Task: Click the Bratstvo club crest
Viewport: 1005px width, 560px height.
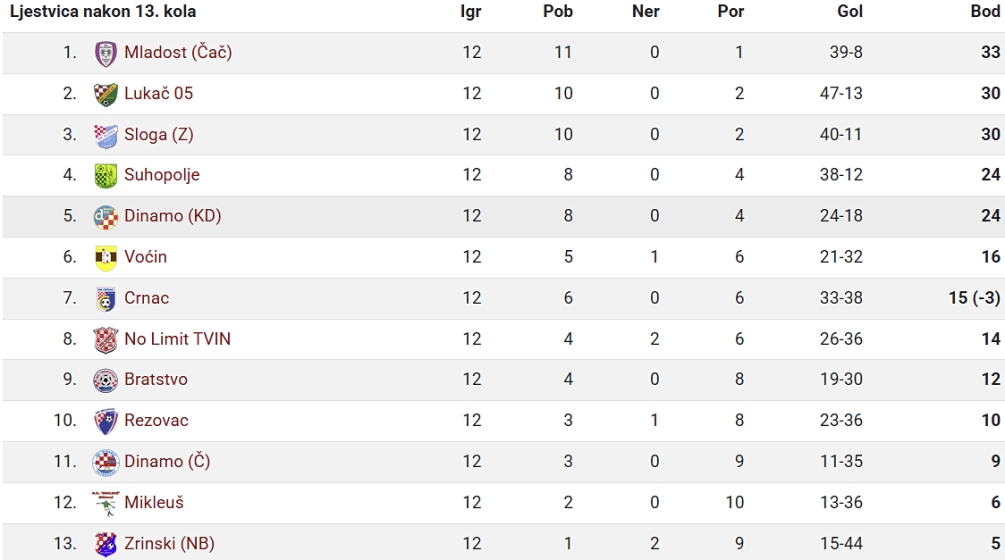Action: pyautogui.click(x=106, y=380)
